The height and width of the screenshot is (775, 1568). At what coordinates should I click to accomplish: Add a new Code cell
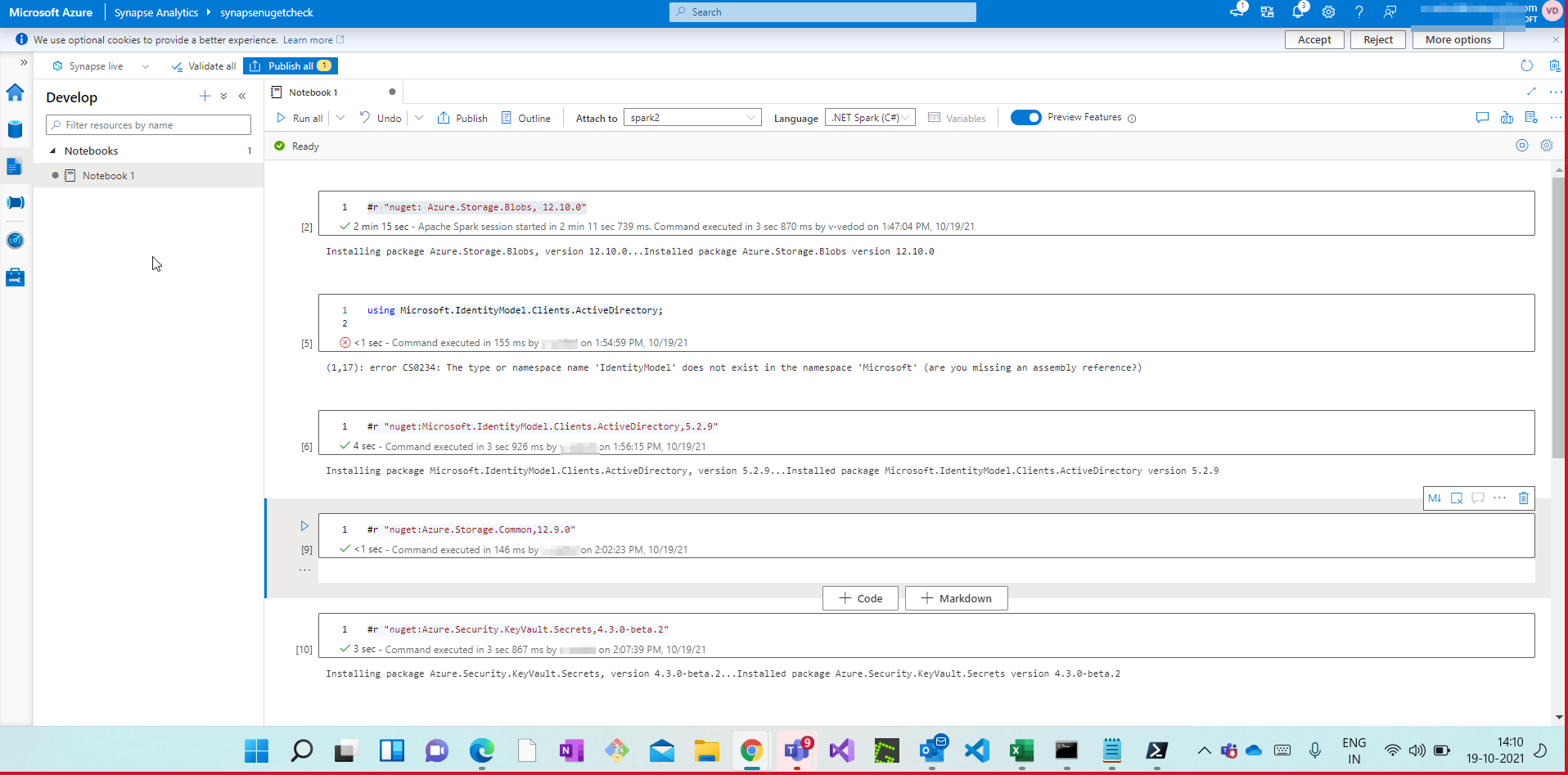[860, 598]
